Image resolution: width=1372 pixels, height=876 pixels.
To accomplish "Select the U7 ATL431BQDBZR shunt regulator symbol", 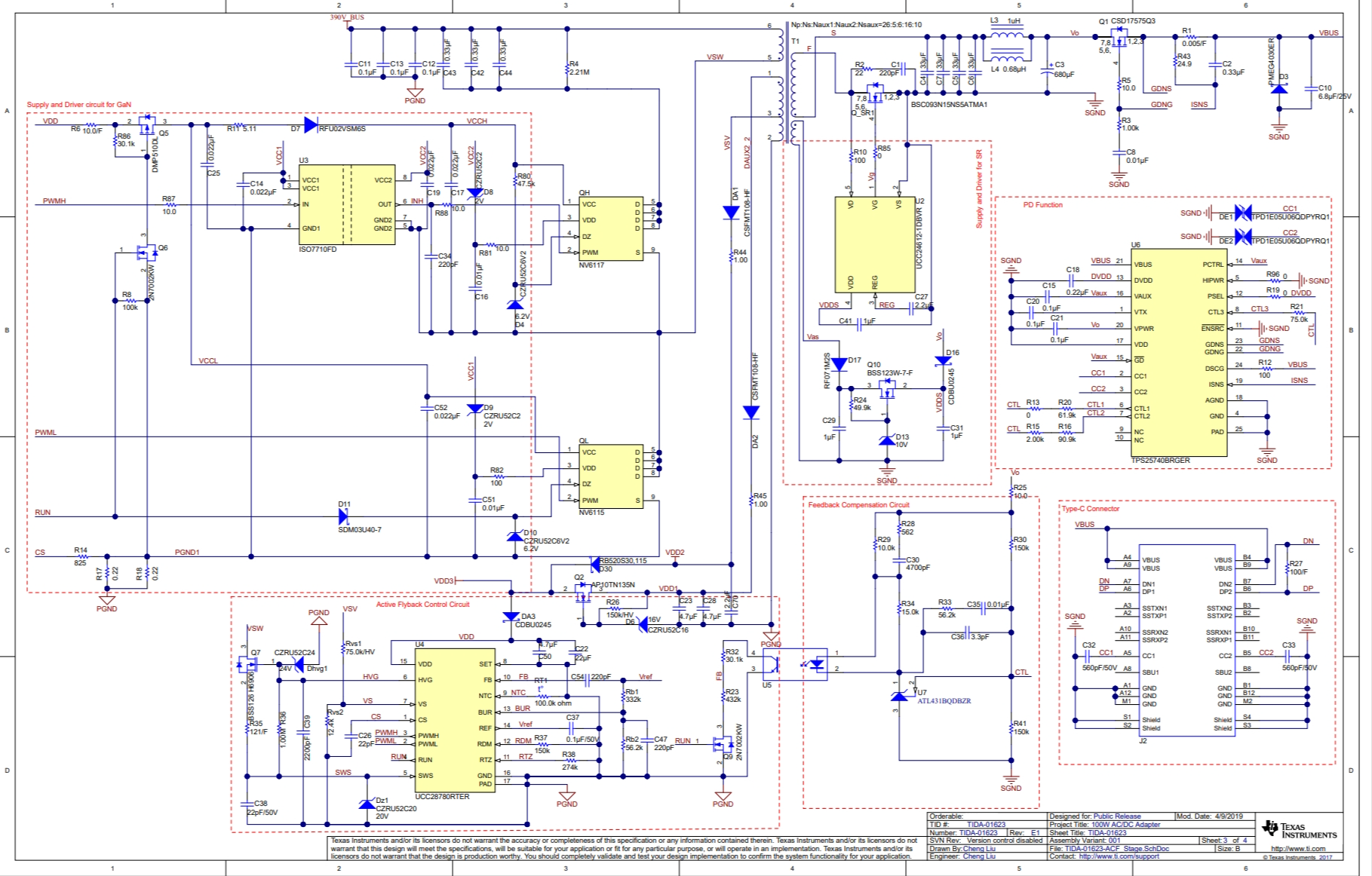I will point(901,694).
